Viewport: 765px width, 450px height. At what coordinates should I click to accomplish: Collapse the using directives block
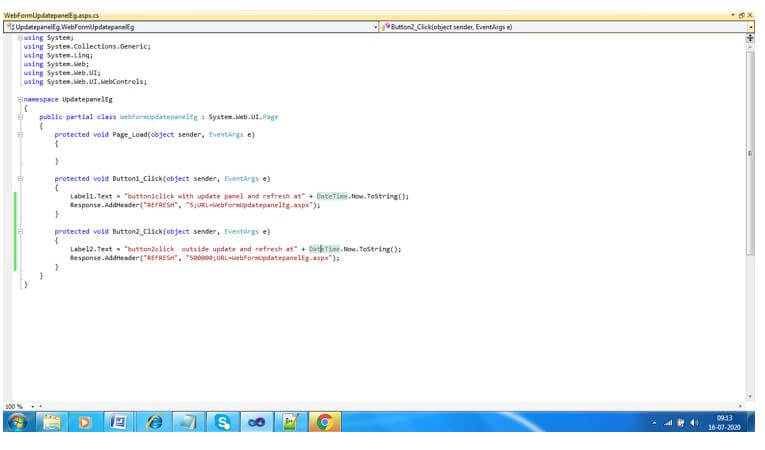(x=20, y=38)
